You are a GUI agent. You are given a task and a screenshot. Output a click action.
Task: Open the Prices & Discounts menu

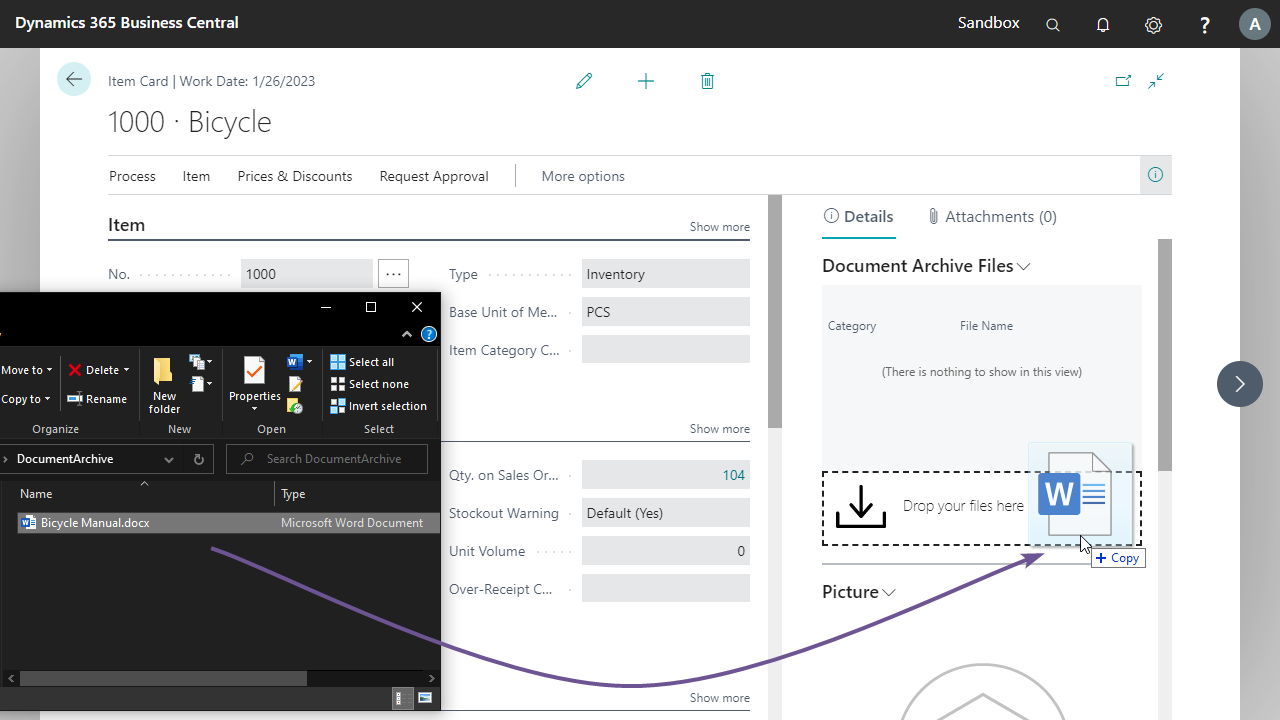(295, 176)
